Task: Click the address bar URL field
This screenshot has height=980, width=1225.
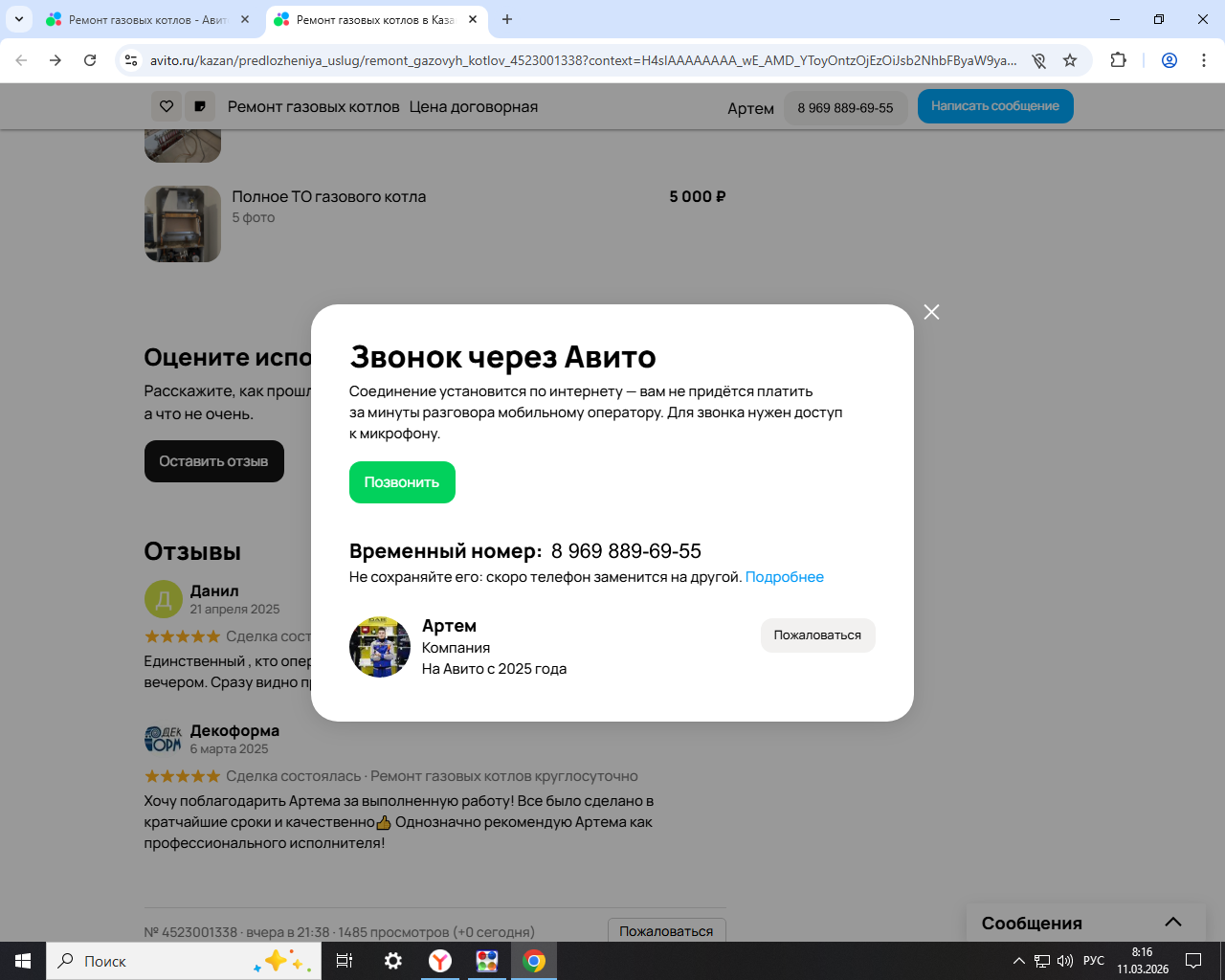Action: [584, 60]
